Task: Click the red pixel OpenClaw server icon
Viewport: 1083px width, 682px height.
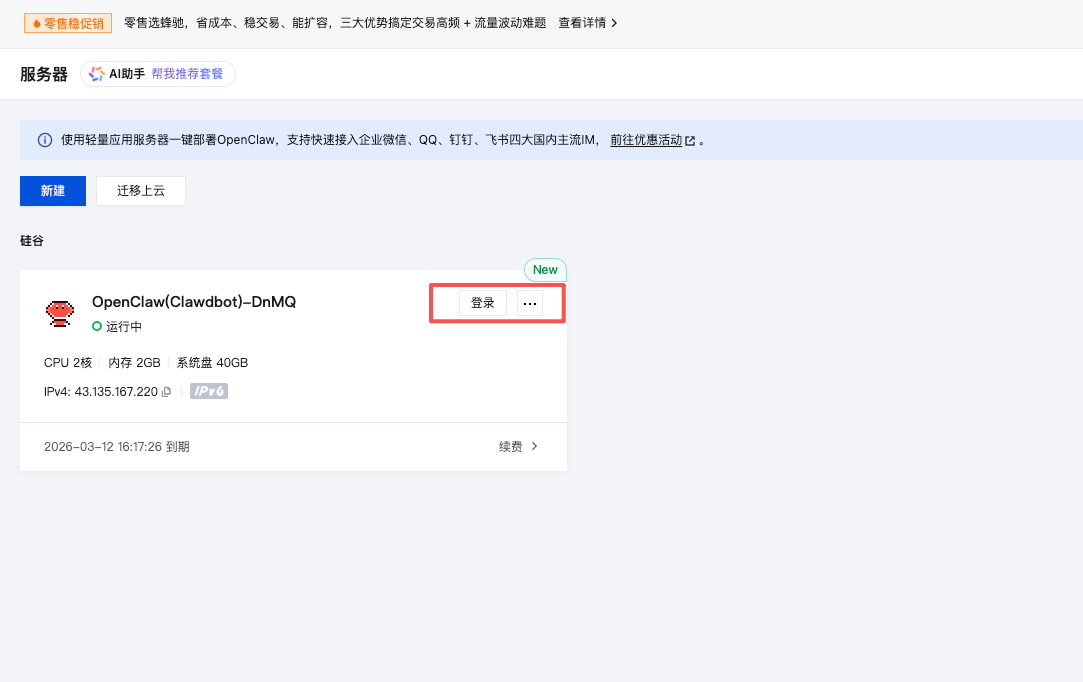Action: [60, 313]
